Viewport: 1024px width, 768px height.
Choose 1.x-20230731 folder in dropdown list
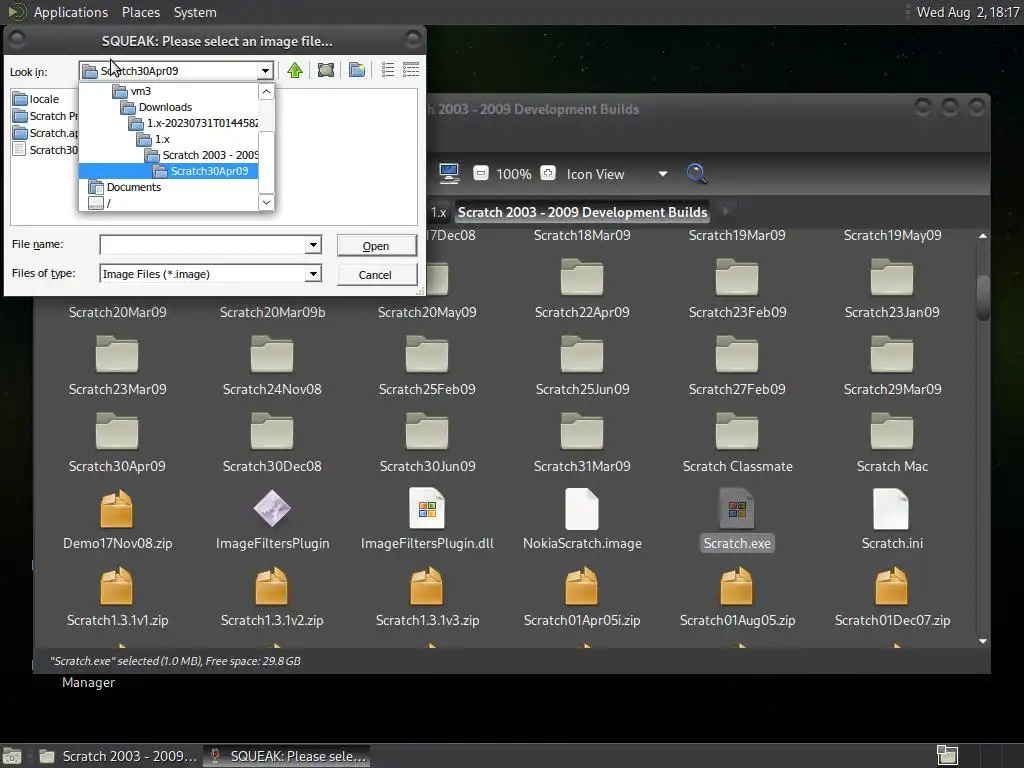click(168, 123)
